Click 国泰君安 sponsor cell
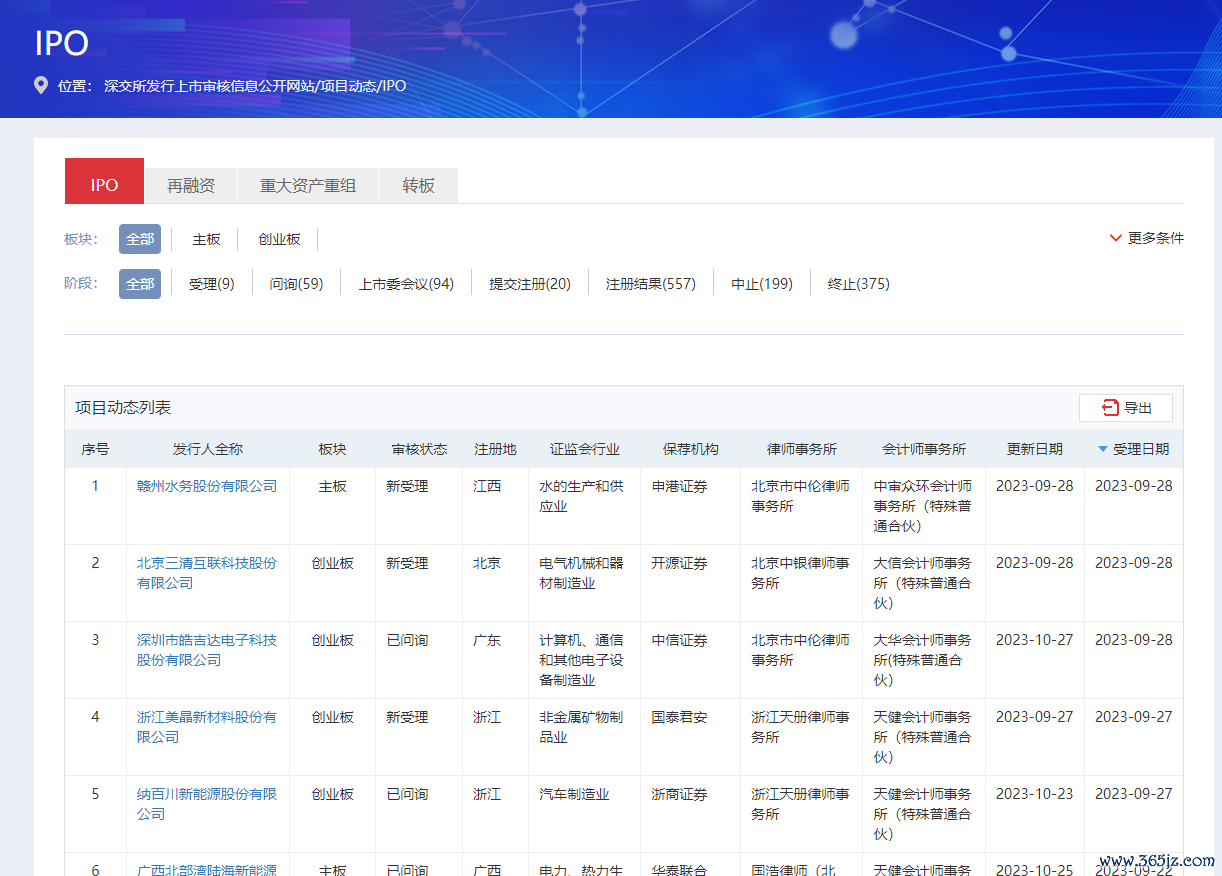Viewport: 1222px width, 876px height. [x=680, y=717]
